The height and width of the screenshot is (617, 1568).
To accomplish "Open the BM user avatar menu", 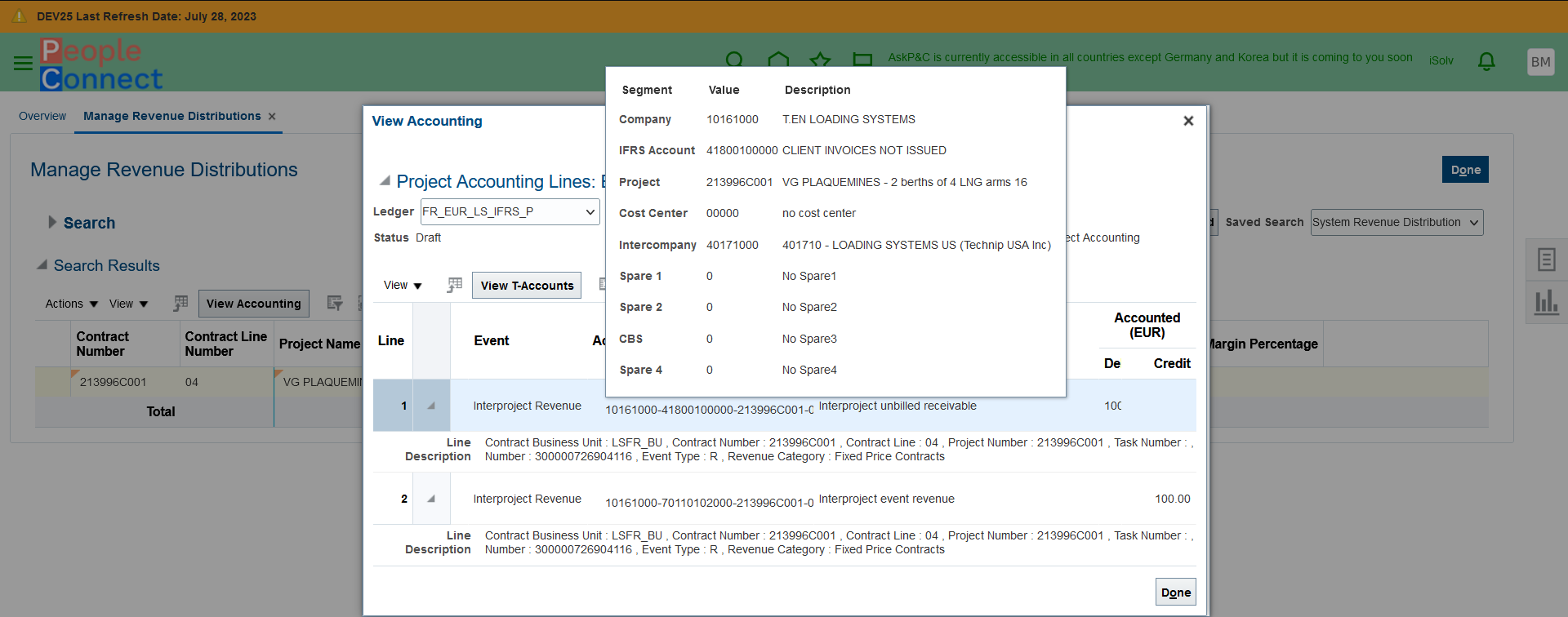I will [1540, 62].
